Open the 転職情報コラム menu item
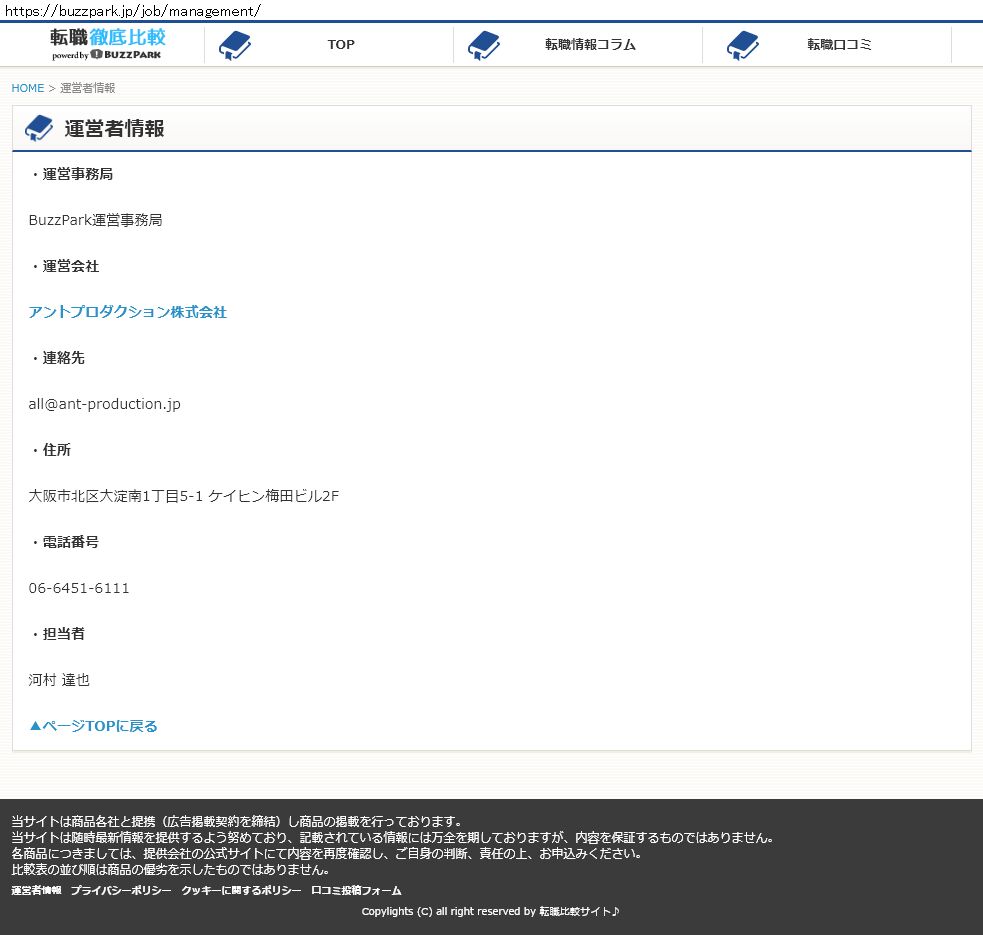This screenshot has width=983, height=935. coord(590,45)
